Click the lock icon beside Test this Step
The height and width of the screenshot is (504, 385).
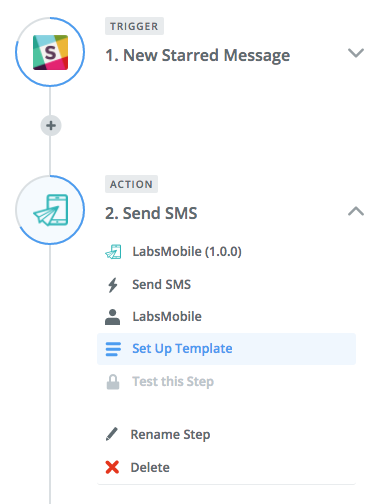[113, 382]
